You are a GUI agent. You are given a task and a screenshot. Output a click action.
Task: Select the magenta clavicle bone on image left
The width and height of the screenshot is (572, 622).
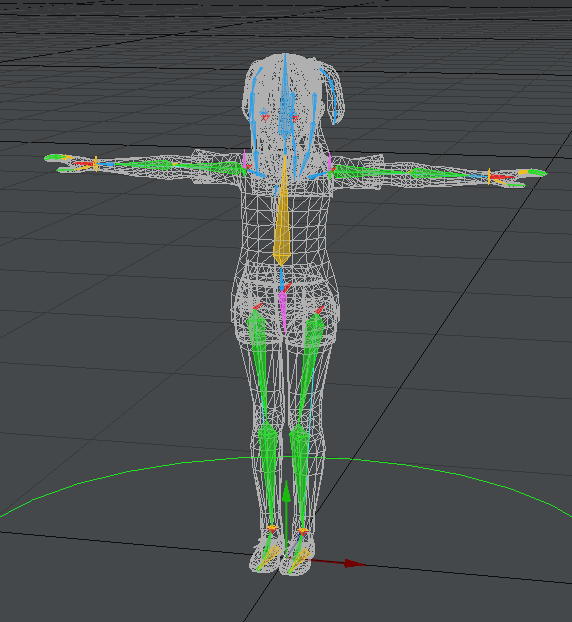244,160
